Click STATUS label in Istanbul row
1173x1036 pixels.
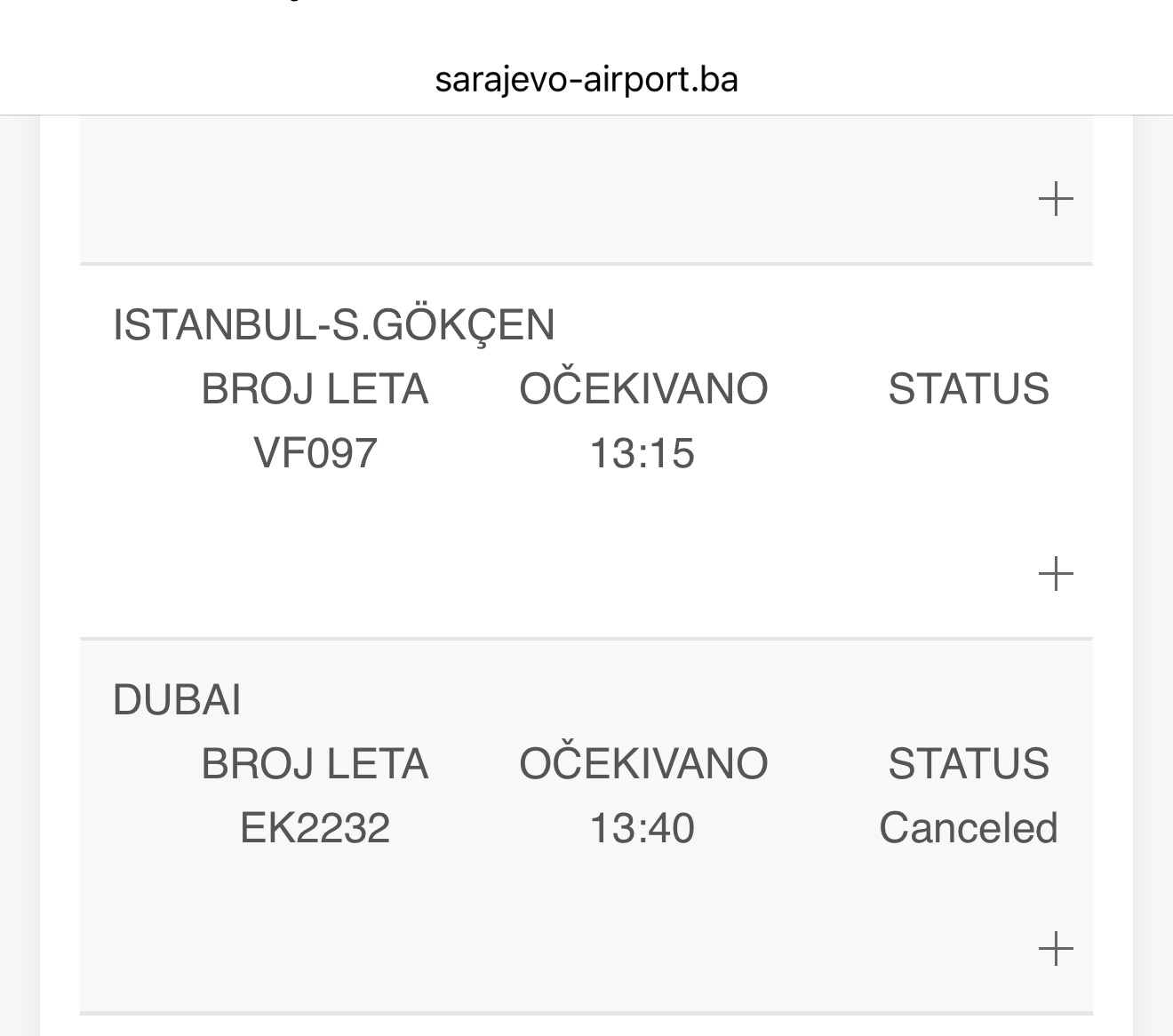click(969, 389)
